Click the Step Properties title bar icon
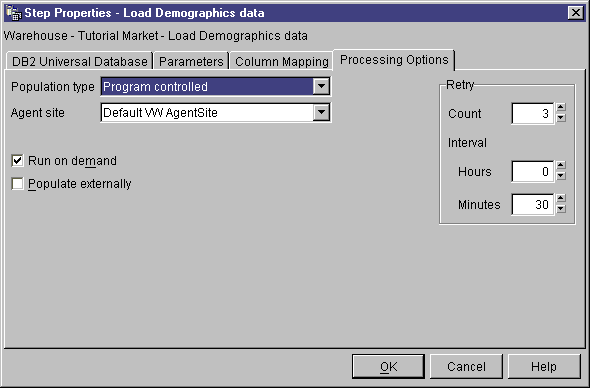 (14, 13)
